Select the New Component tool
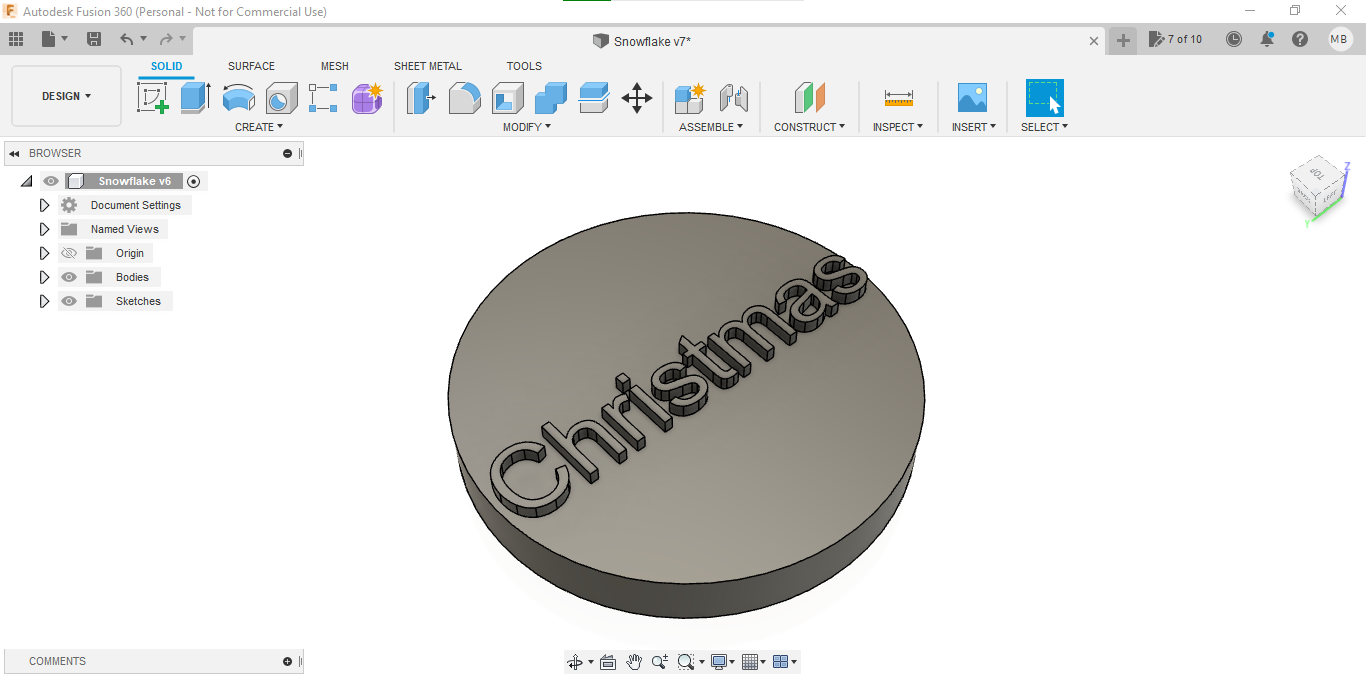This screenshot has width=1366, height=676. coord(690,98)
